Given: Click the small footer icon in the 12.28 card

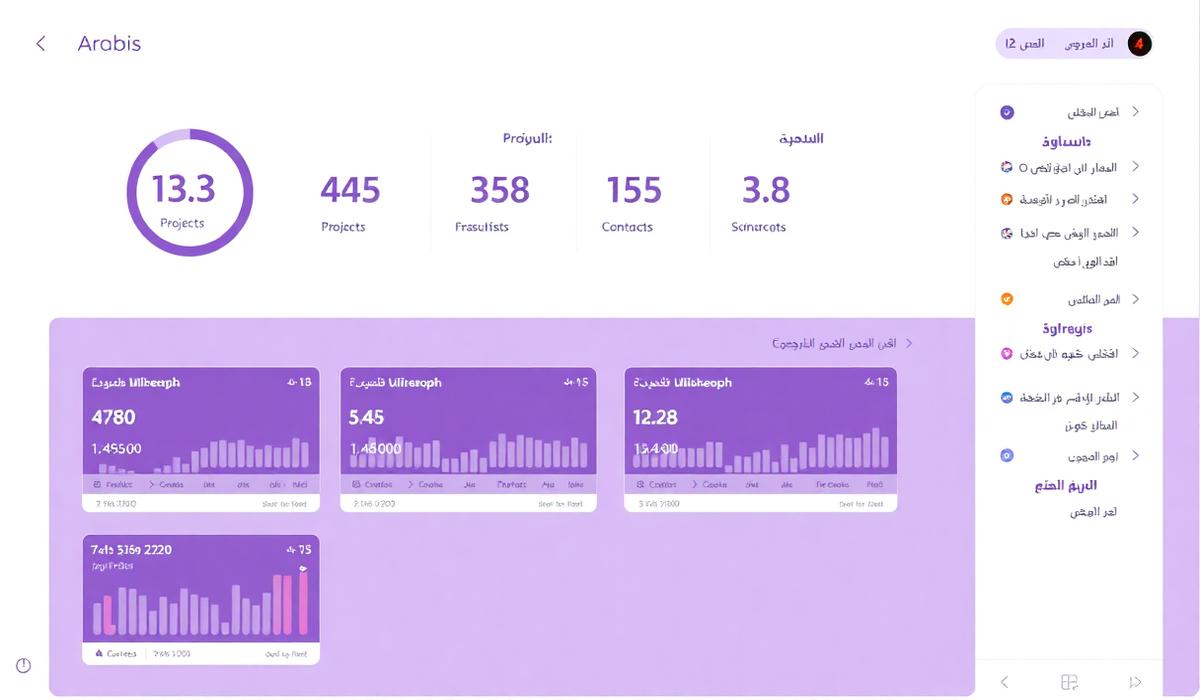Looking at the screenshot, I should [641, 484].
